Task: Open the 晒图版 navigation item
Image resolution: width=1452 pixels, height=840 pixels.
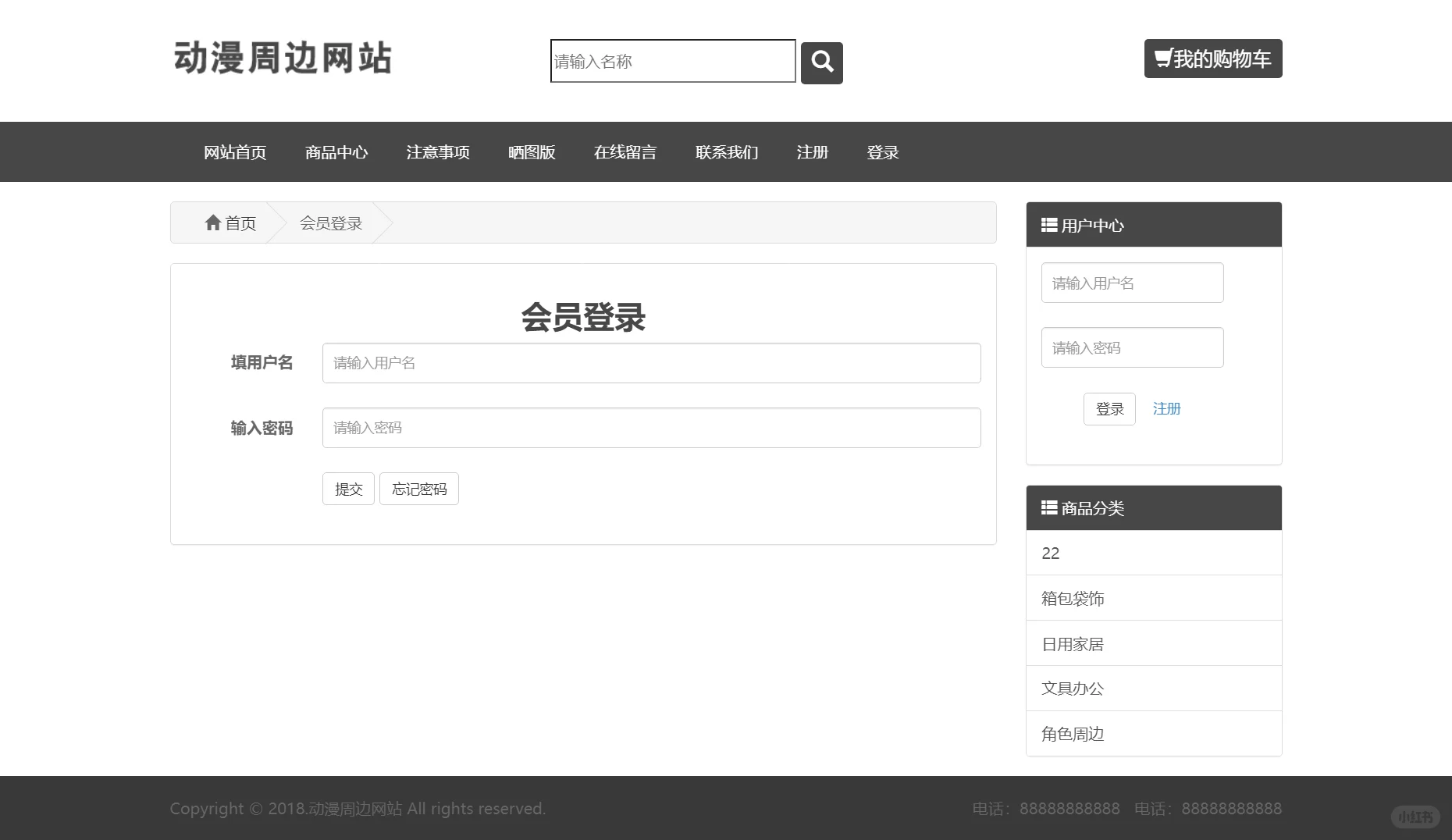Action: coord(531,152)
